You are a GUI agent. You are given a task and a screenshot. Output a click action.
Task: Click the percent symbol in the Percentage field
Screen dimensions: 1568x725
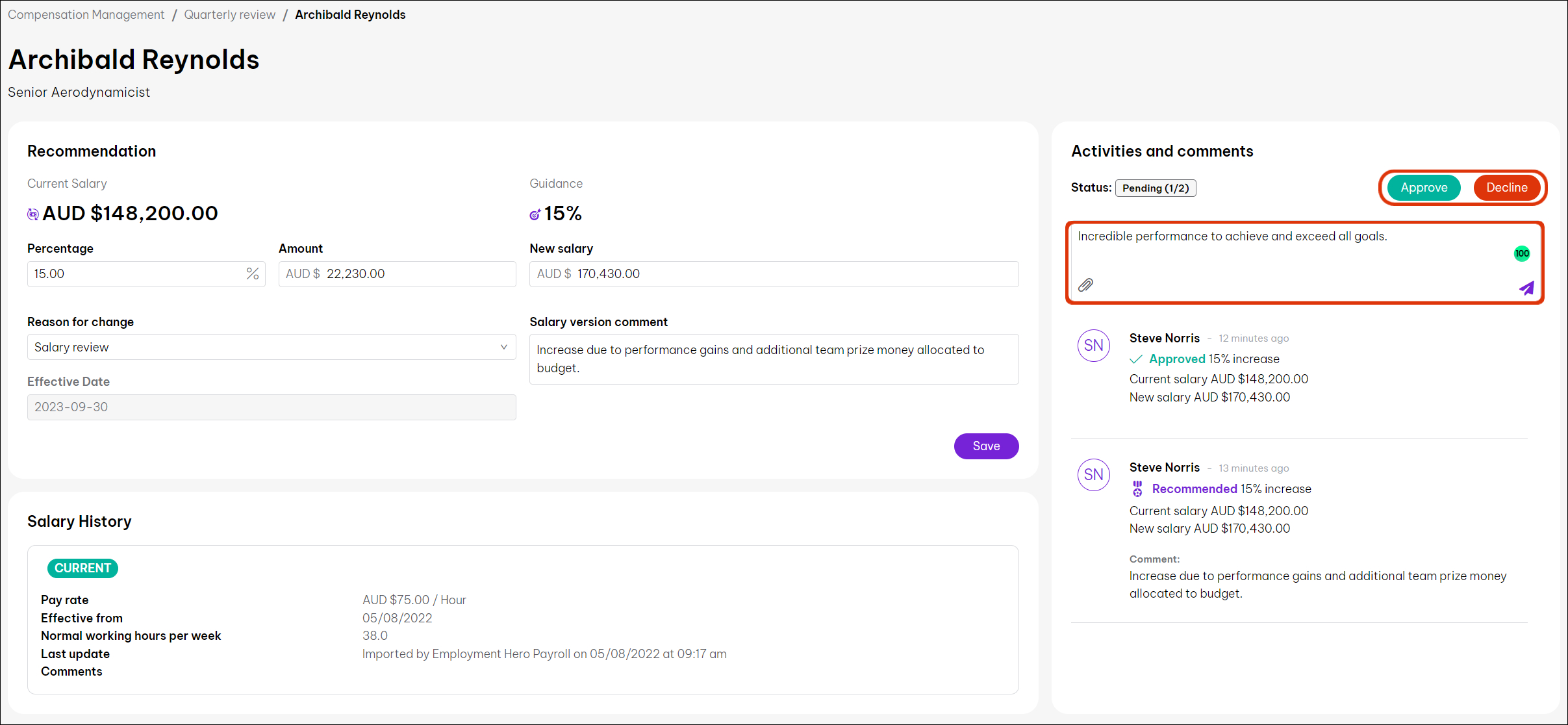[253, 274]
